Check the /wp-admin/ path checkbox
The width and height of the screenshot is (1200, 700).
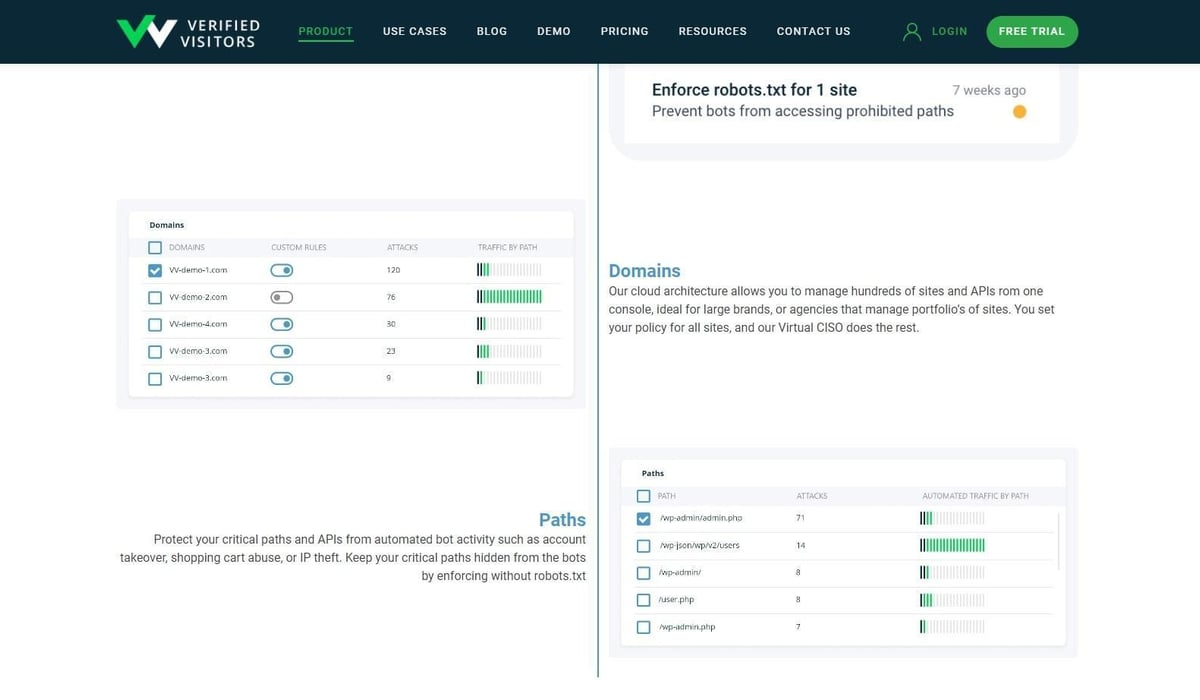click(643, 573)
